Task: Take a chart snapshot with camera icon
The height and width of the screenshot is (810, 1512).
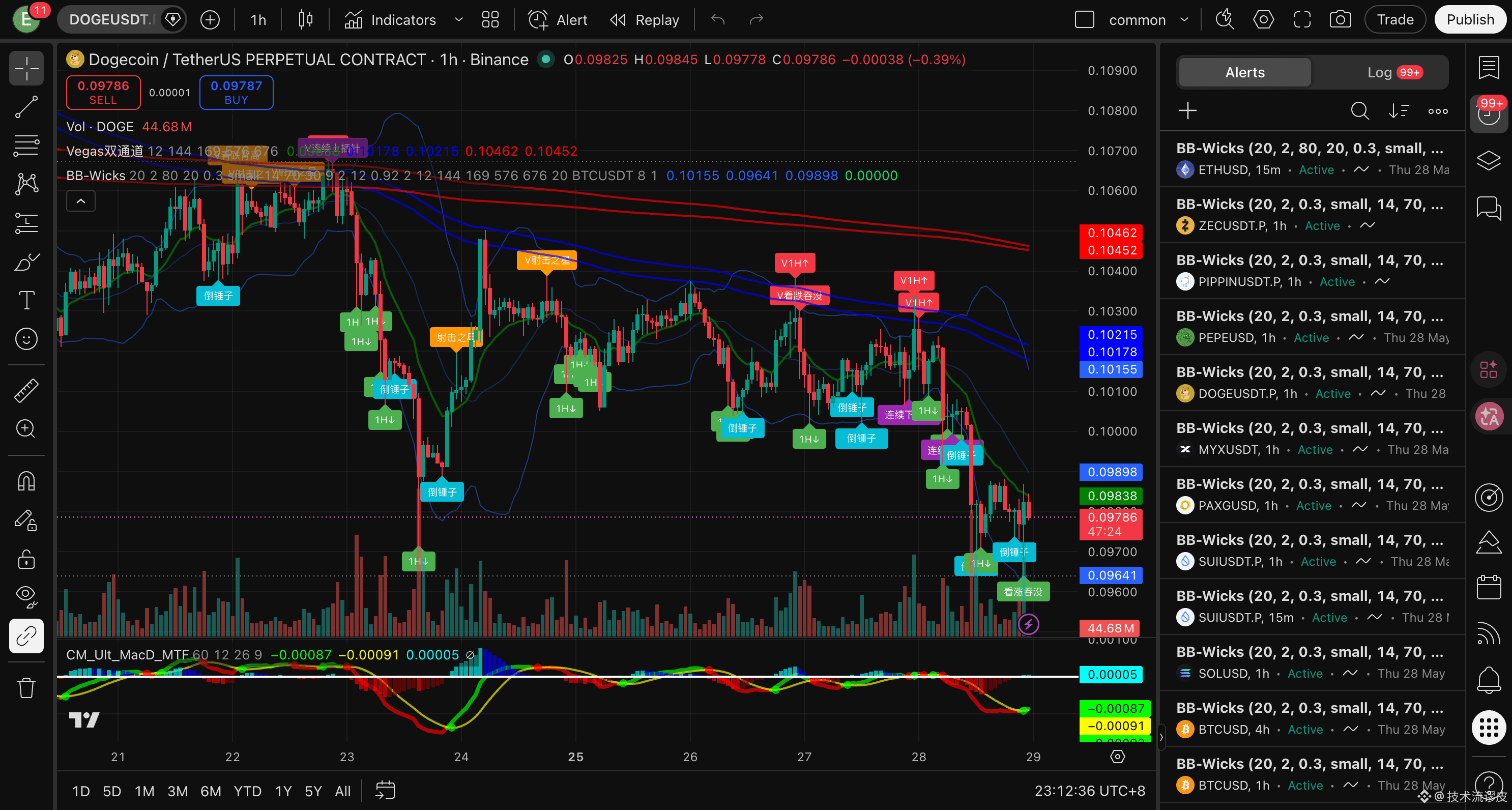Action: 1340,20
